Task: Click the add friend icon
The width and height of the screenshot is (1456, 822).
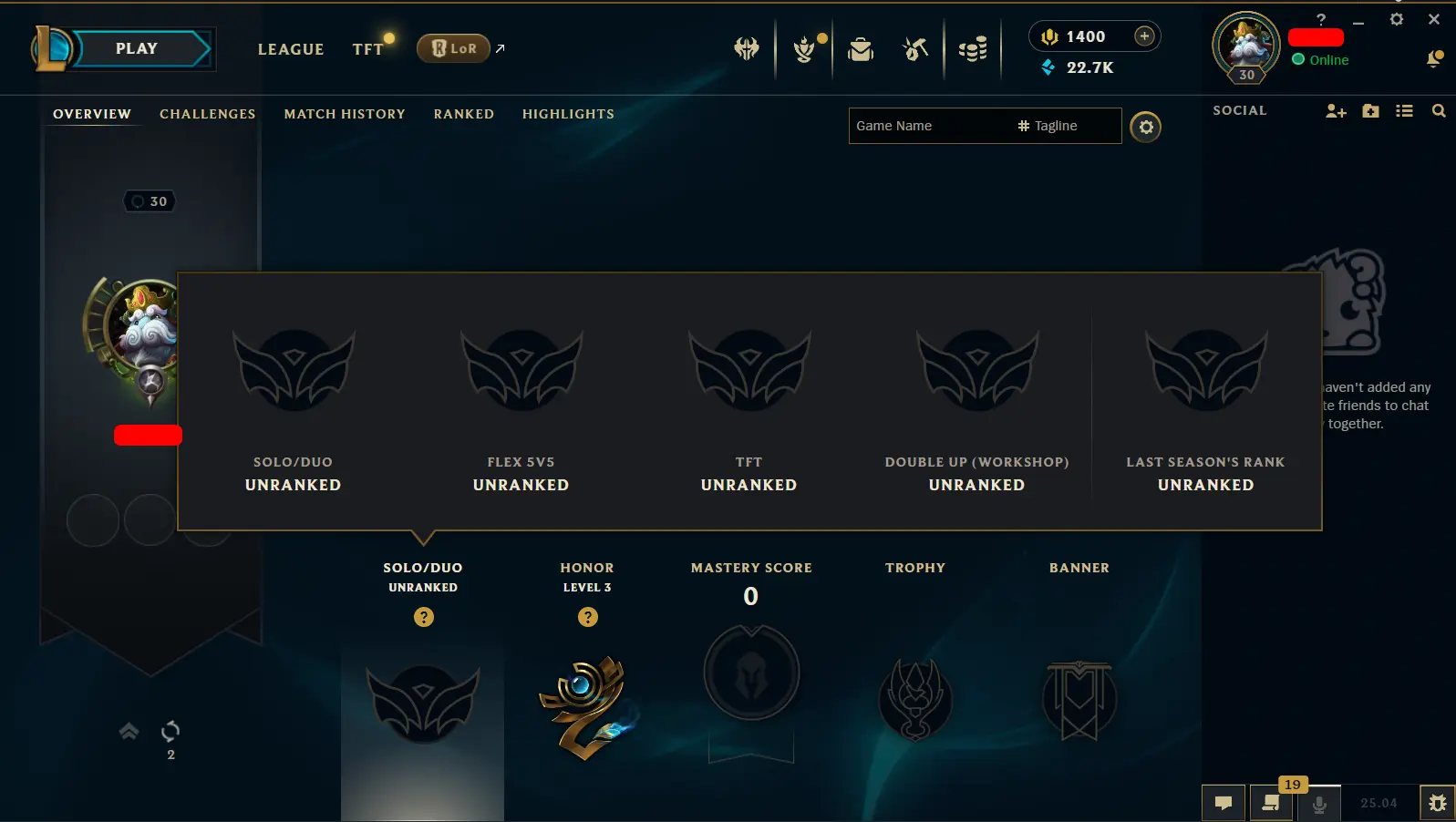Action: (1336, 111)
